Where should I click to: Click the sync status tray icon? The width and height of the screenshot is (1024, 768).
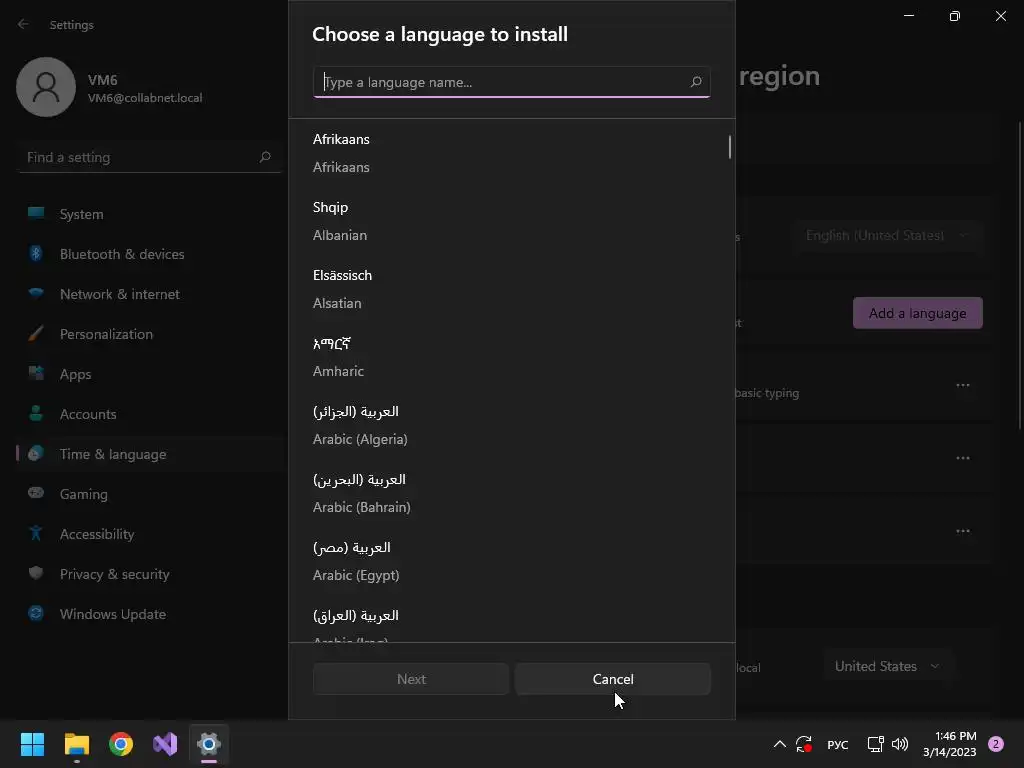click(x=804, y=744)
